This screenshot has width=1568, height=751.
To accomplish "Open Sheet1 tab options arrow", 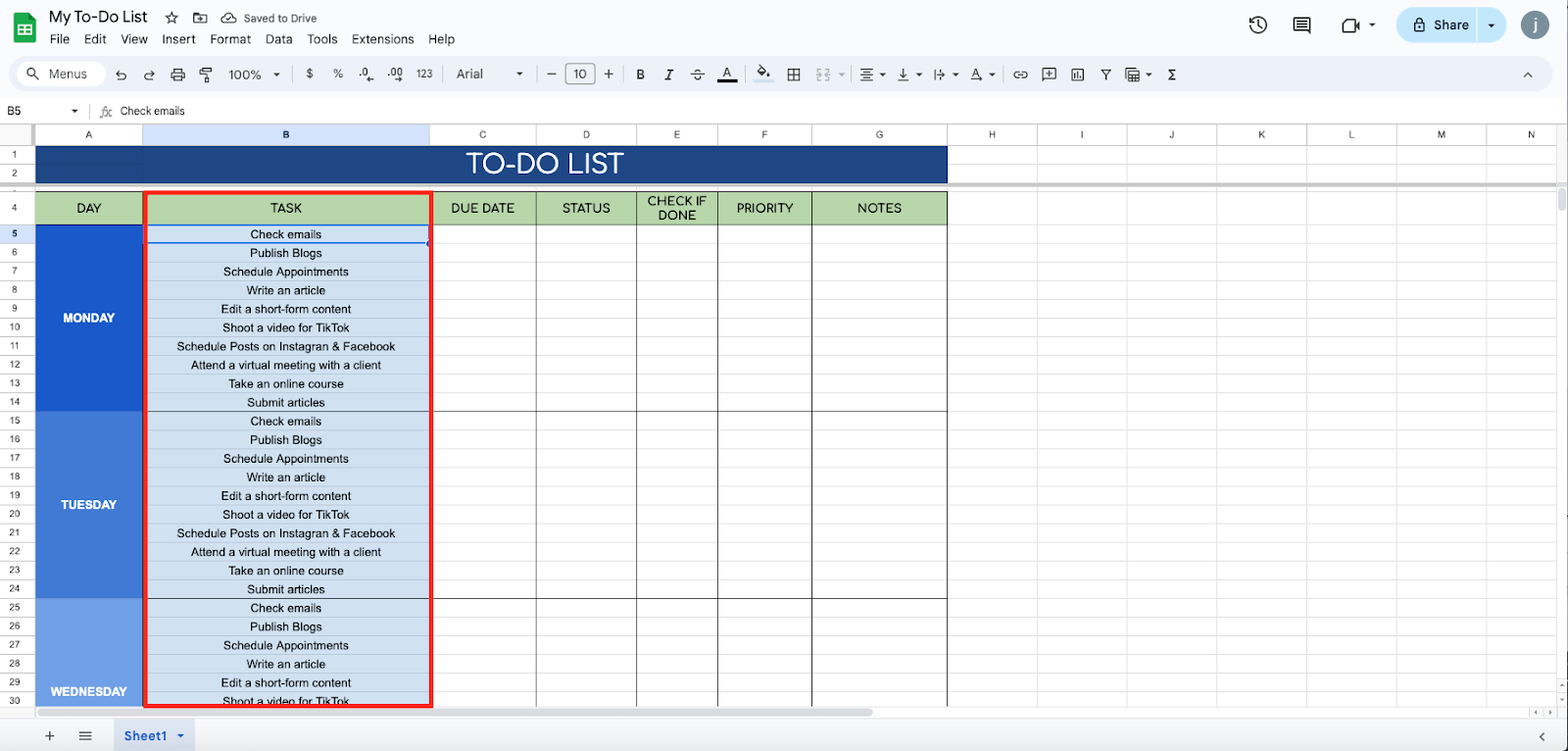I will (x=180, y=736).
